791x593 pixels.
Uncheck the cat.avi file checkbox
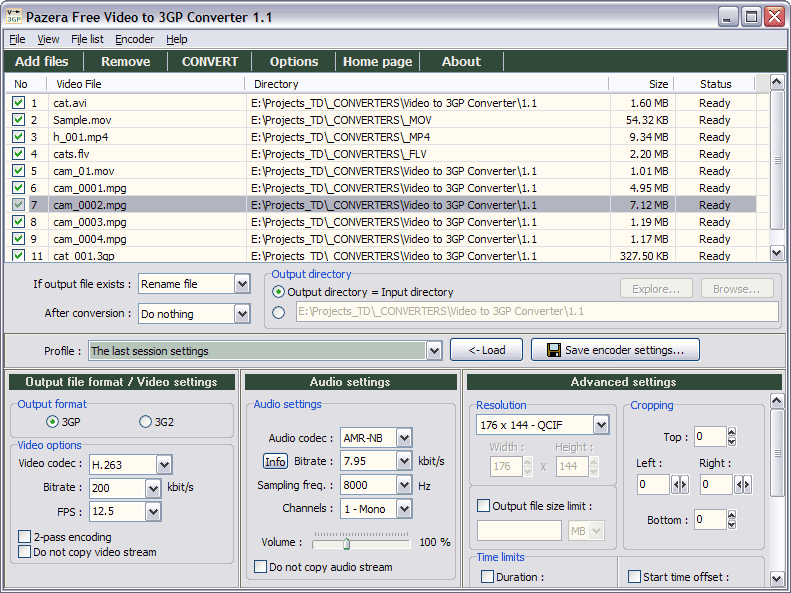point(19,103)
